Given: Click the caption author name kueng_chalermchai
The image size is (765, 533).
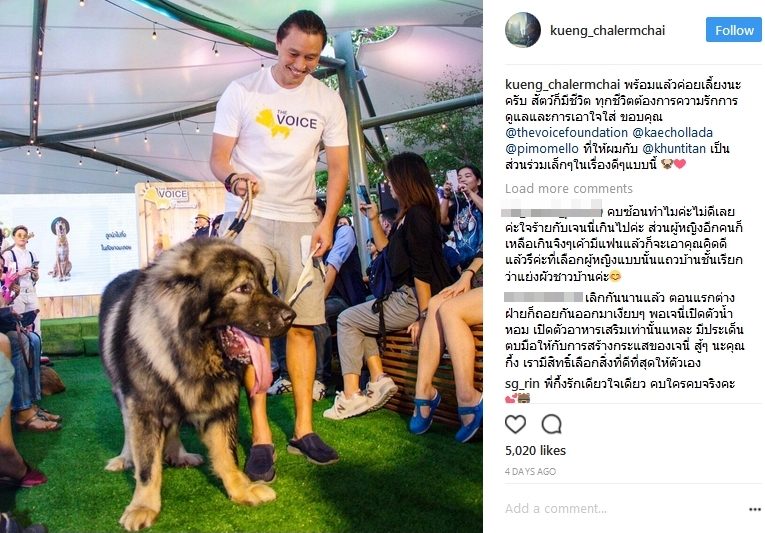Looking at the screenshot, I should point(562,85).
